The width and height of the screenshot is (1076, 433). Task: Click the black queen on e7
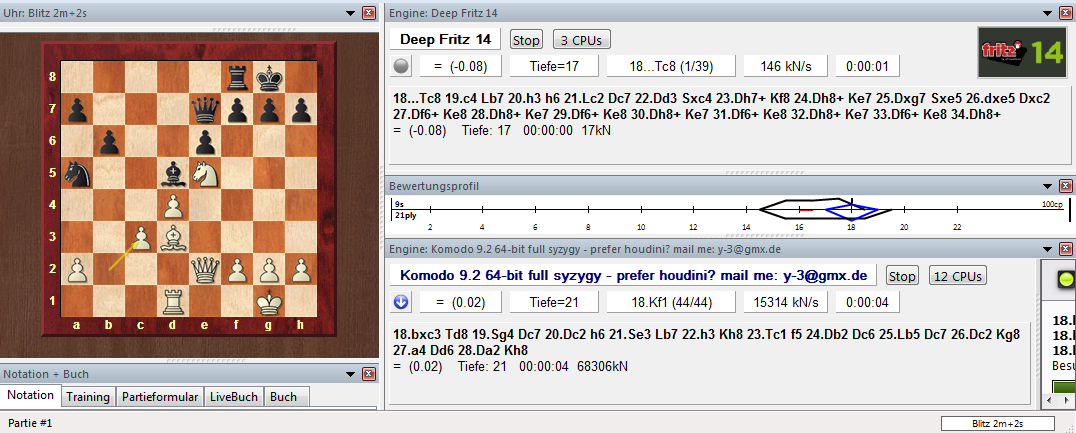pyautogui.click(x=205, y=110)
